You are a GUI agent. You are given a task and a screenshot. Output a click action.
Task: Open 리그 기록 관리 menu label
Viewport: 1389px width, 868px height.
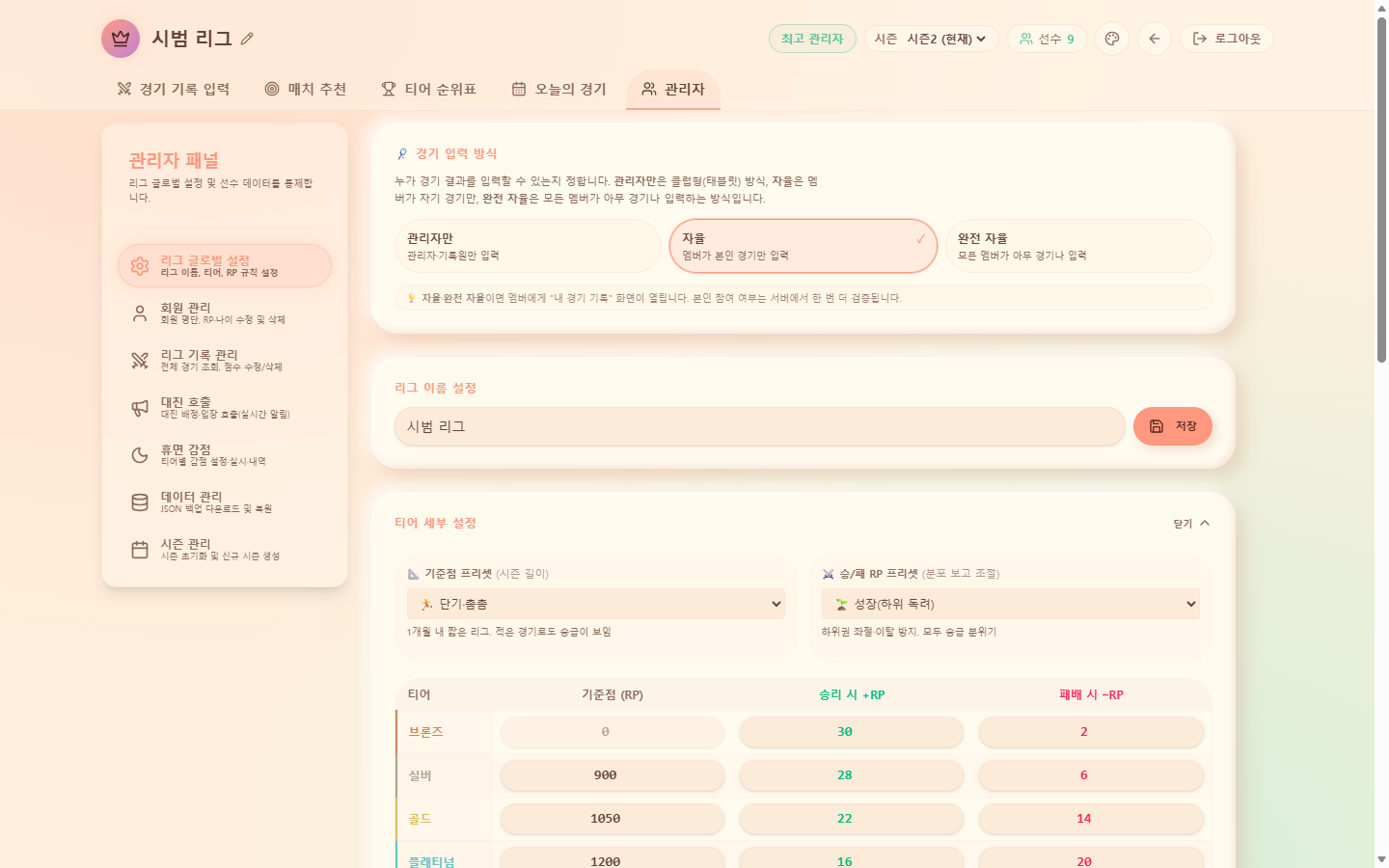tap(199, 355)
